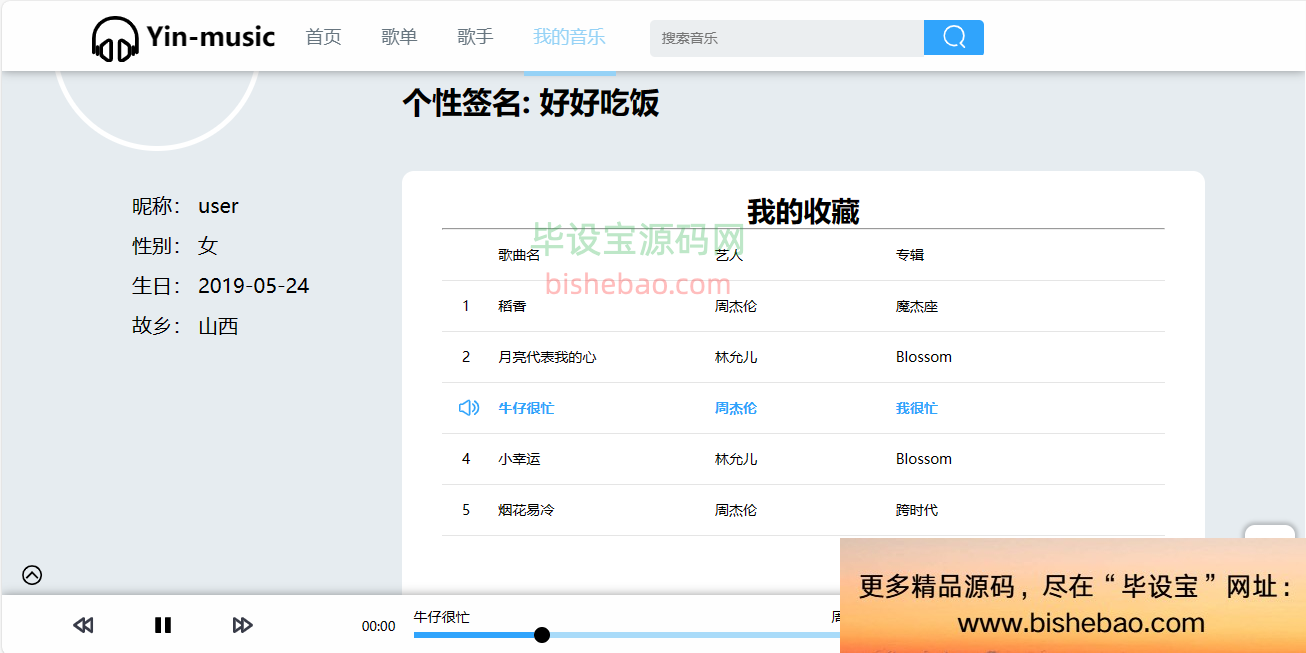The height and width of the screenshot is (653, 1306).
Task: Select the song 小幸运 in the list
Action: [x=519, y=459]
